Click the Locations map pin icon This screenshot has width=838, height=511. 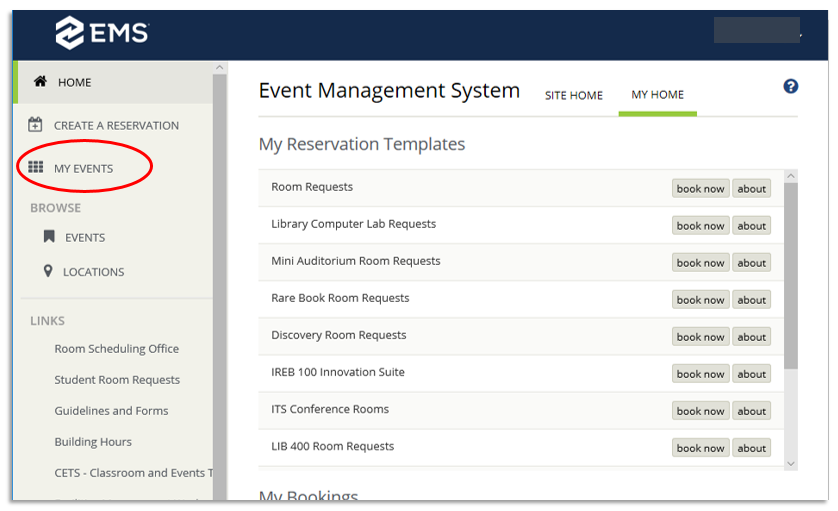click(48, 271)
